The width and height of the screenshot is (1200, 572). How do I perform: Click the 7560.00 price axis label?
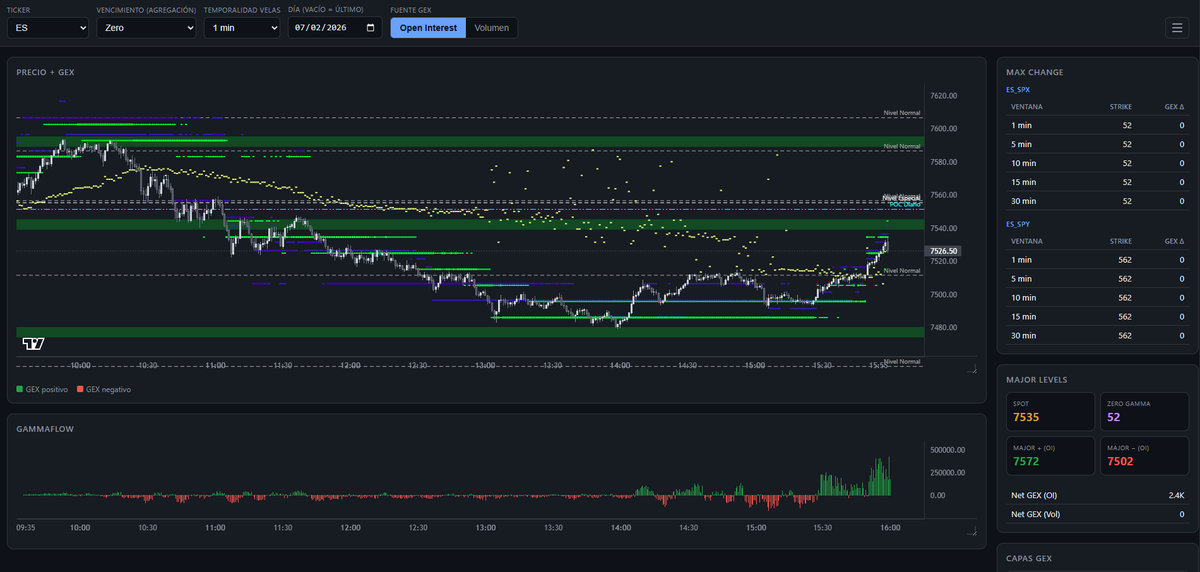tap(943, 195)
